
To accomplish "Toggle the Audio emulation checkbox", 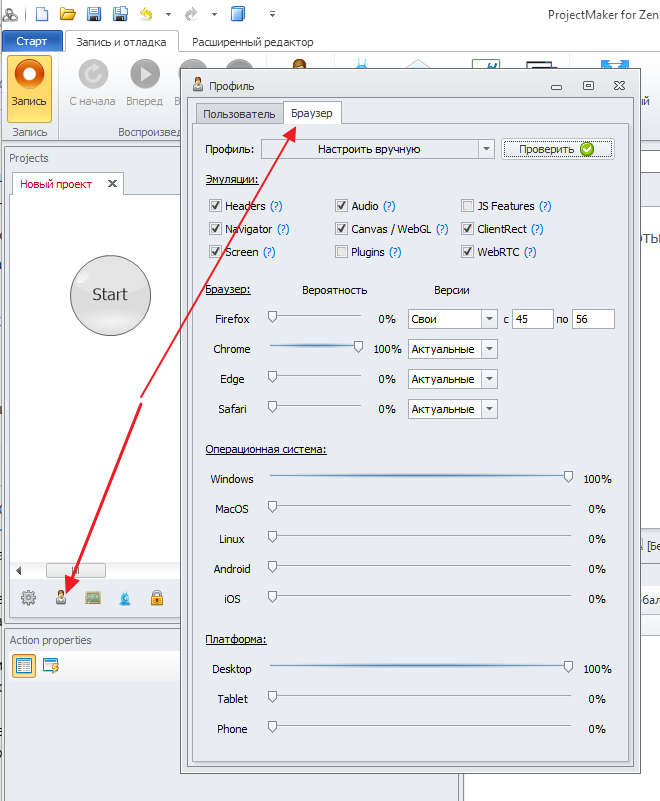I will pyautogui.click(x=341, y=206).
